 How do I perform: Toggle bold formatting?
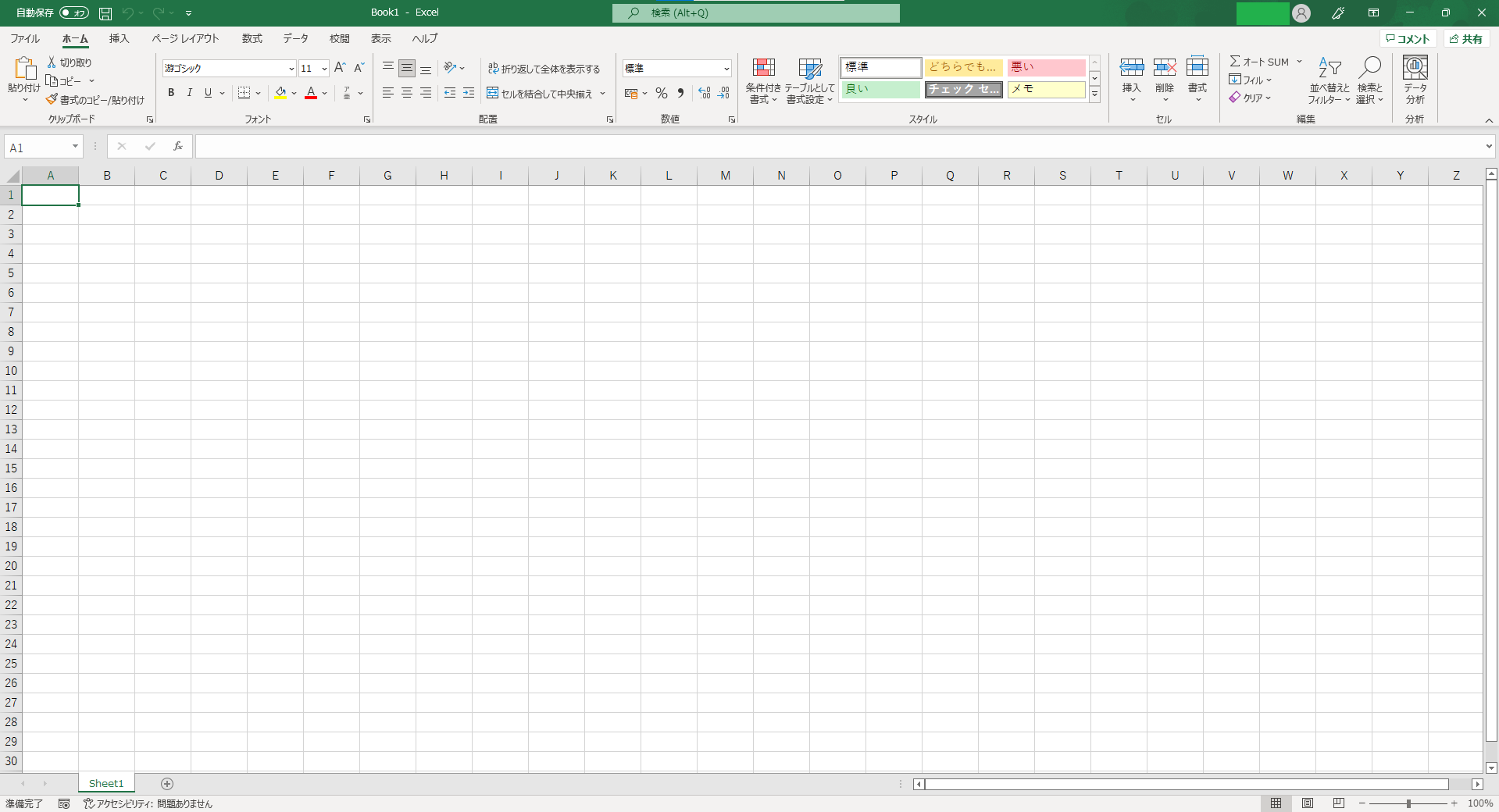170,93
